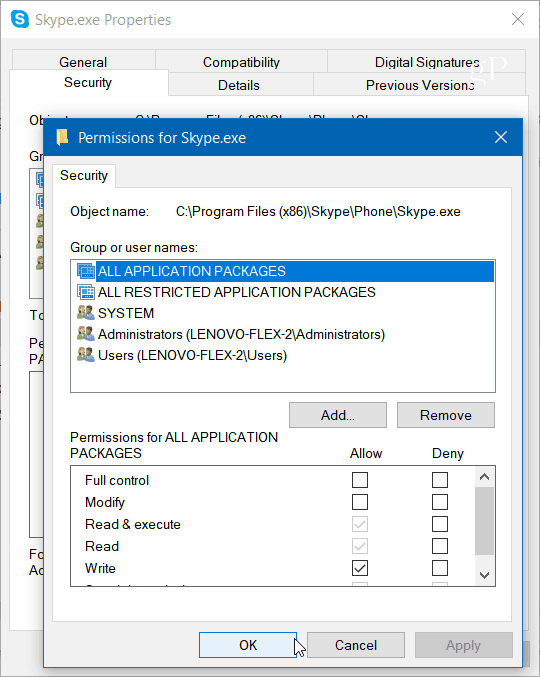The width and height of the screenshot is (540, 677).
Task: Click the Skype logo icon in title bar
Action: (20, 19)
